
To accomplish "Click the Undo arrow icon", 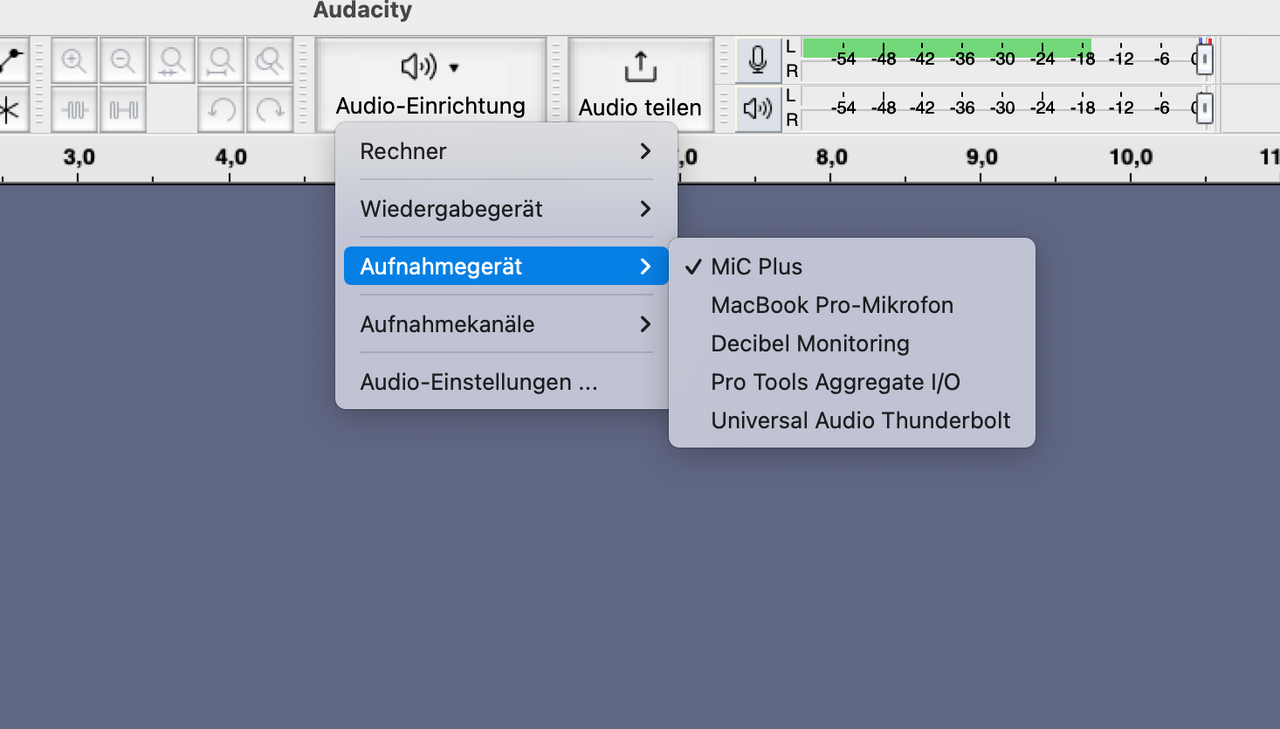I will click(221, 109).
